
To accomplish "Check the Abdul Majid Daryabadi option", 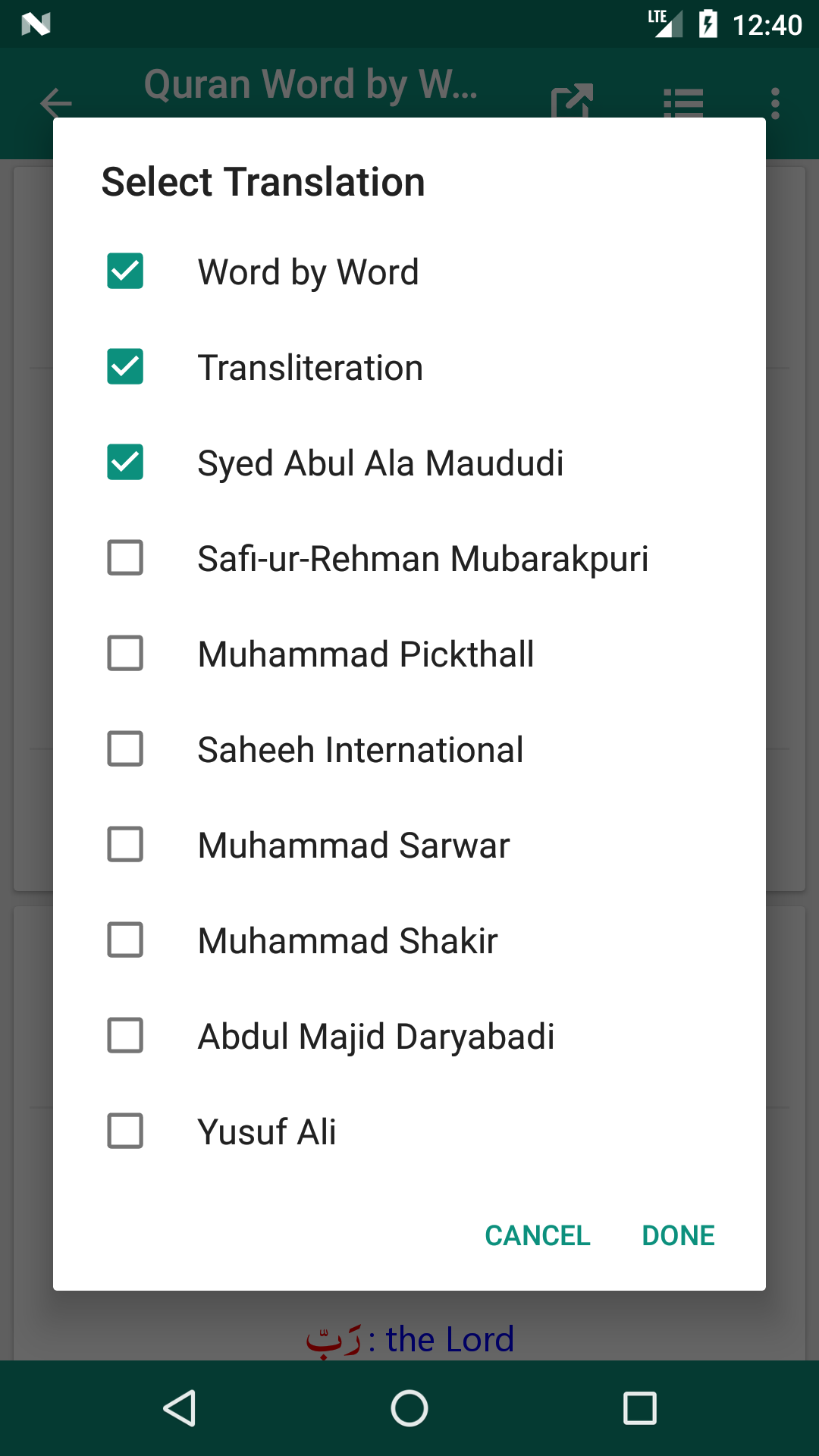I will click(x=125, y=1036).
